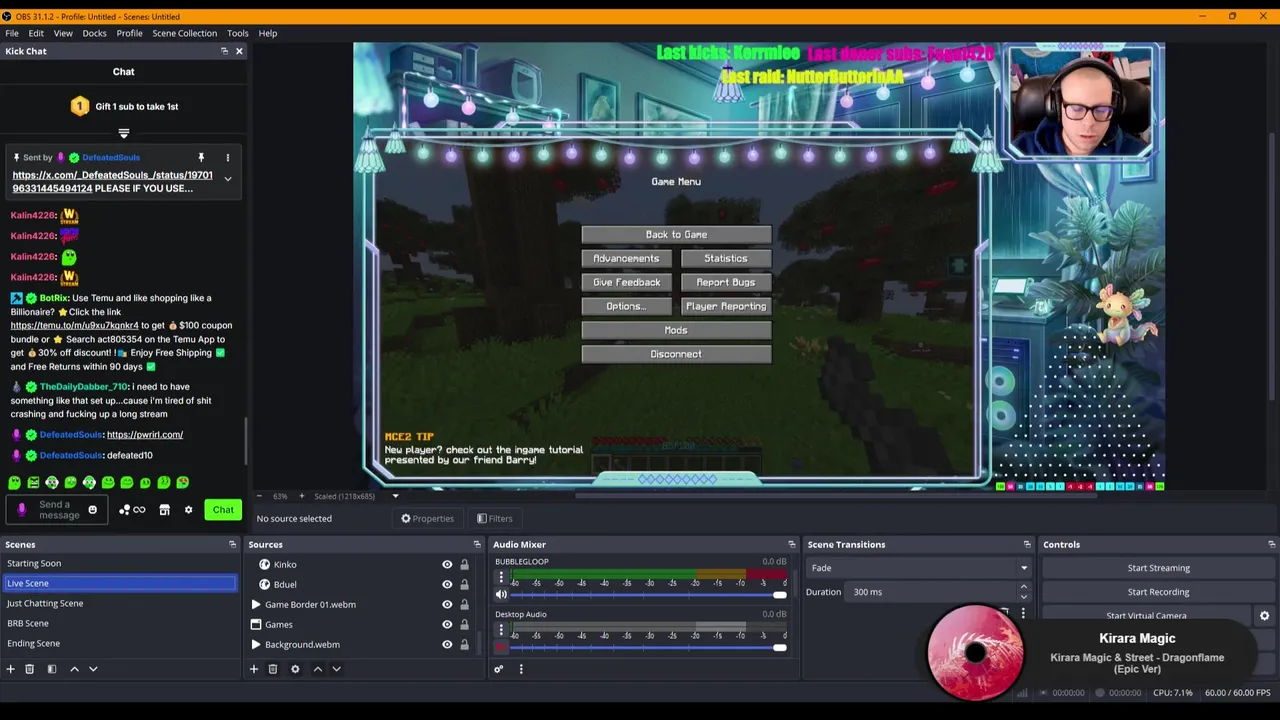
Task: Open source Filters button
Action: coord(495,518)
